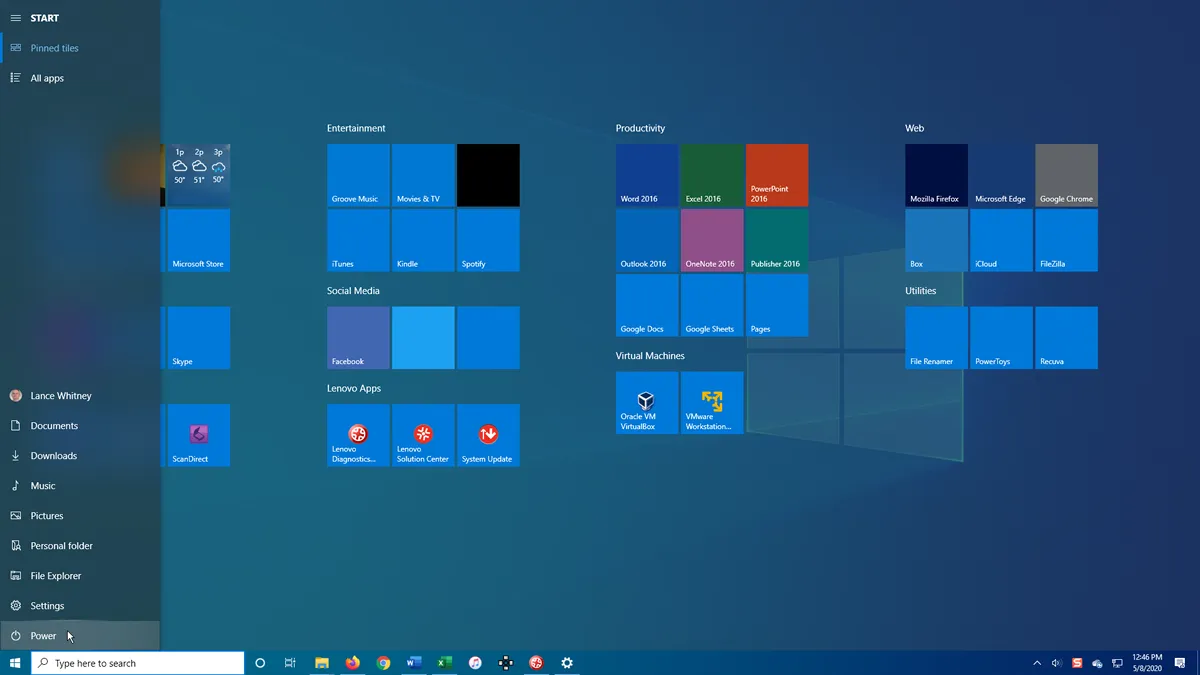Launch the OneNote 2016 tile
This screenshot has height=675, width=1200.
click(712, 240)
